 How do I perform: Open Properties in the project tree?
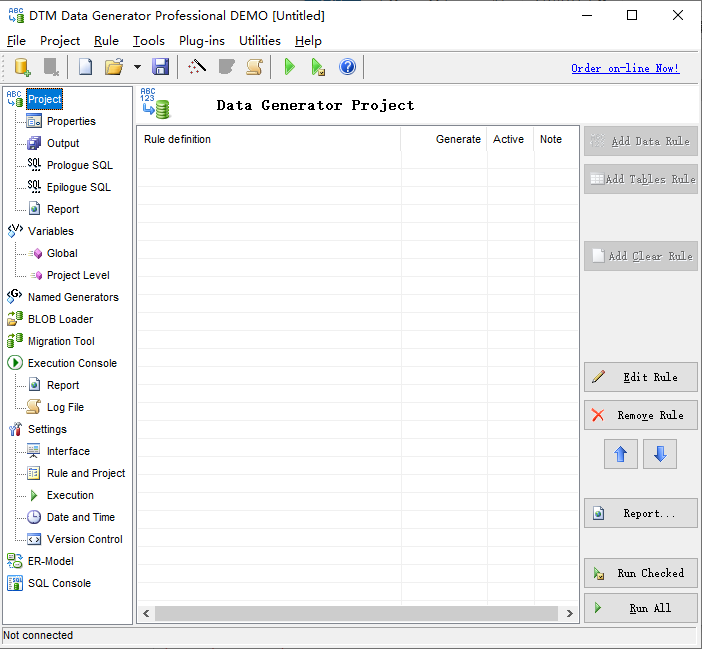(71, 121)
